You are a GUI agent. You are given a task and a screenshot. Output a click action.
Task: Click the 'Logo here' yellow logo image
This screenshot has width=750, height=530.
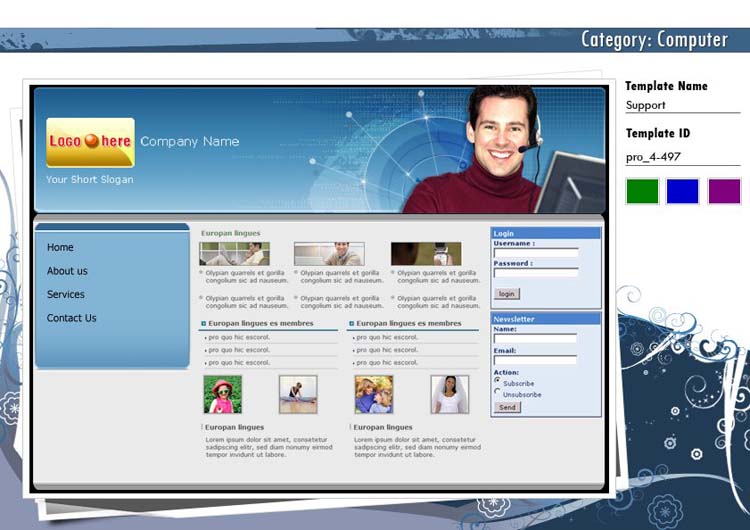[x=90, y=142]
